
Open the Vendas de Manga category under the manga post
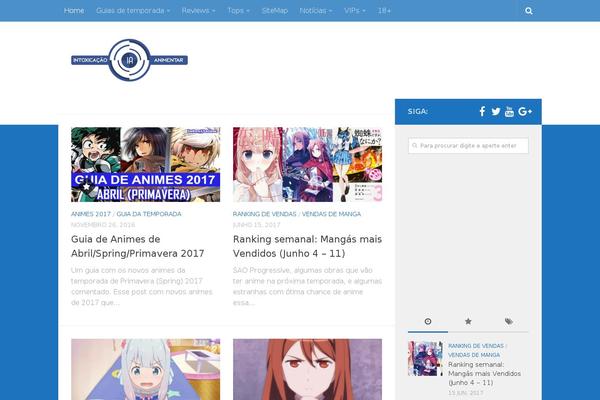point(331,214)
